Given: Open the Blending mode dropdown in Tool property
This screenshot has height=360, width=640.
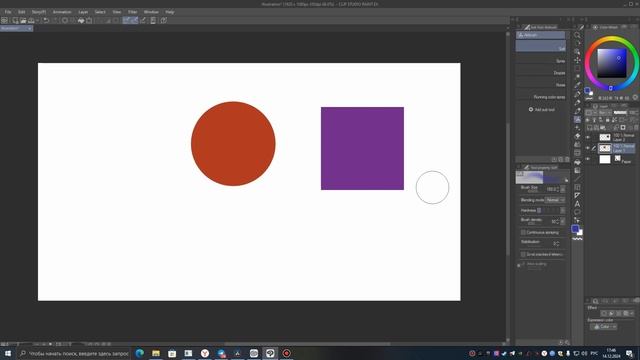Looking at the screenshot, I should tap(555, 200).
